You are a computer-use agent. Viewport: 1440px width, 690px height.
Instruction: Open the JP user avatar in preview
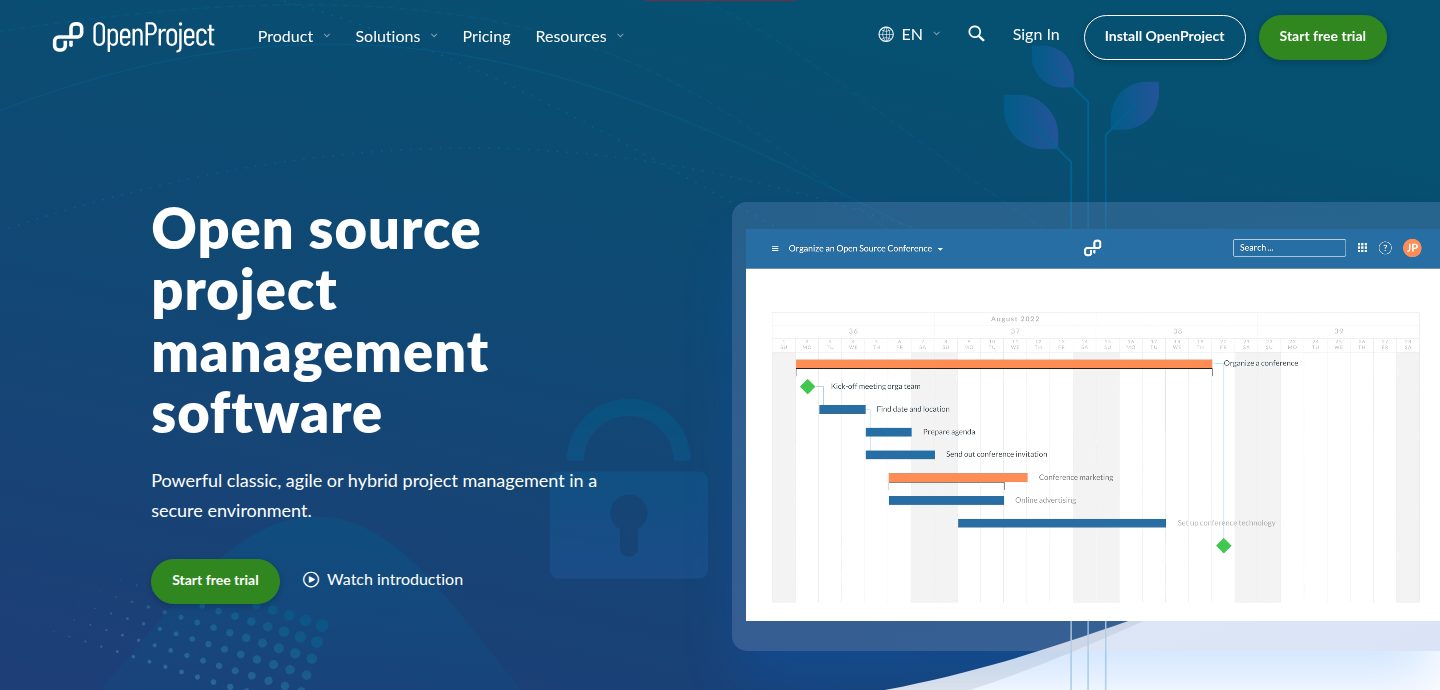point(1412,248)
